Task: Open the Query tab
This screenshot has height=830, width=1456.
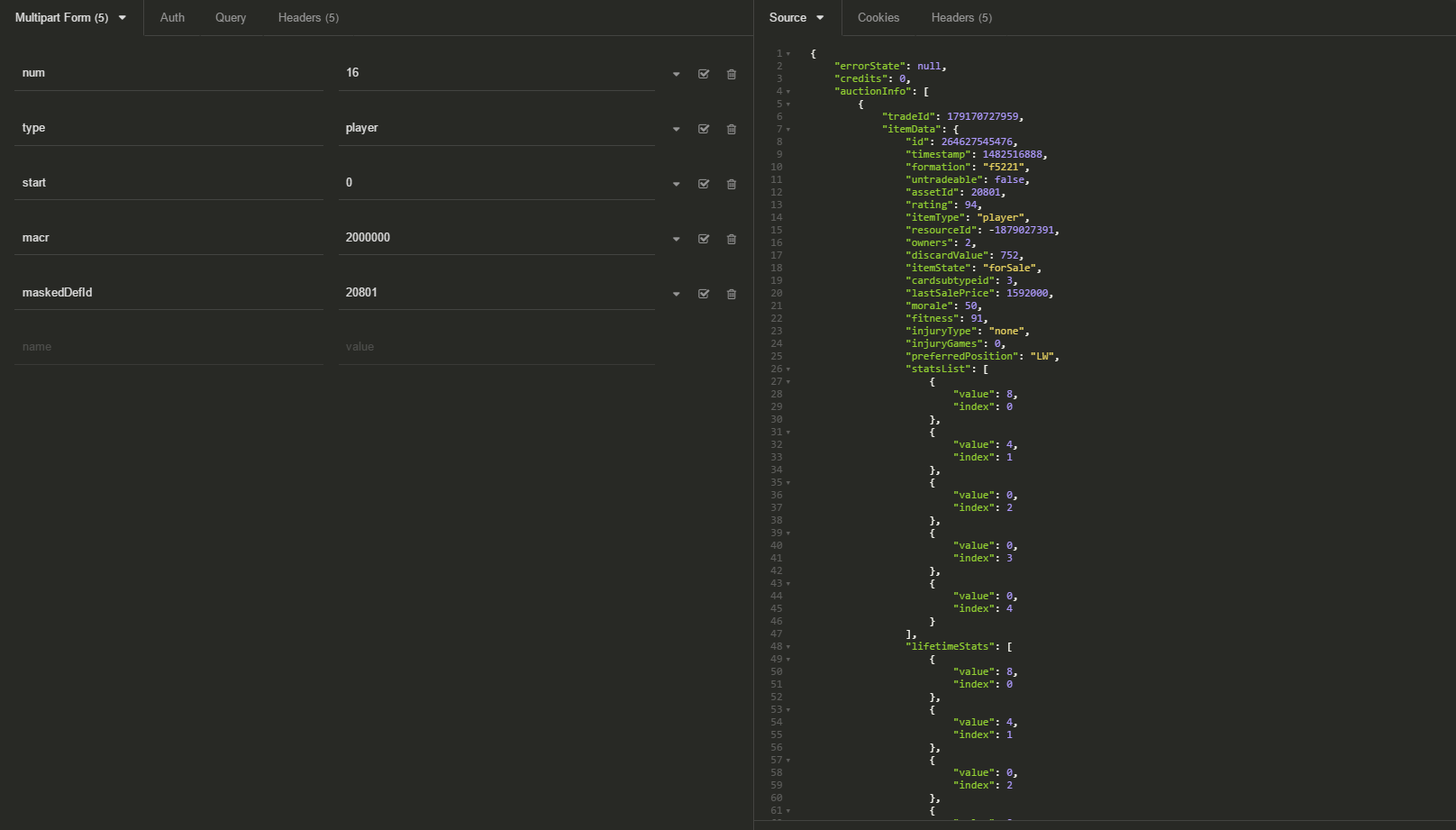Action: coord(231,18)
